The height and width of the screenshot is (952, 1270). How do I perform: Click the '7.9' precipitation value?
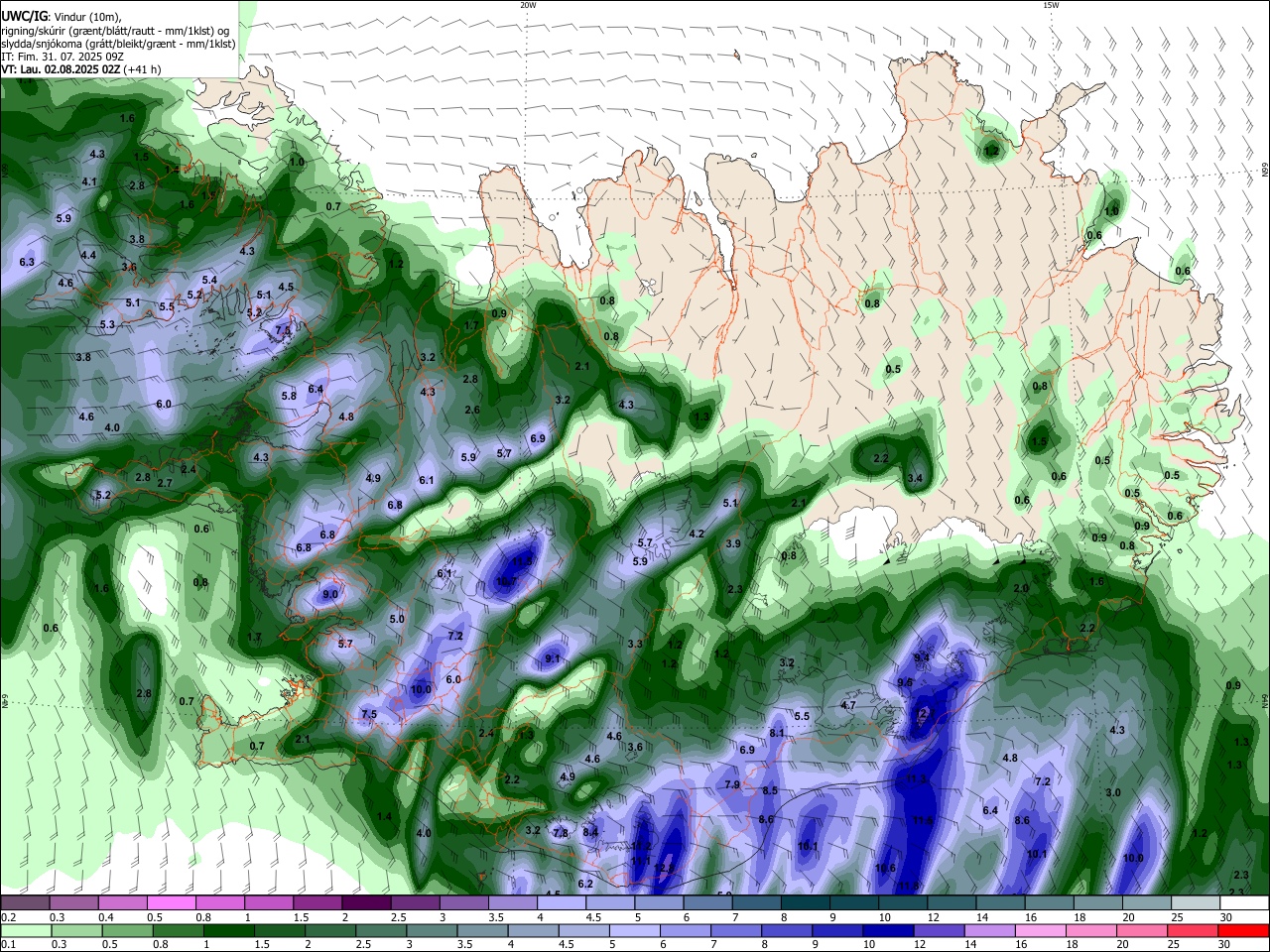[x=732, y=784]
